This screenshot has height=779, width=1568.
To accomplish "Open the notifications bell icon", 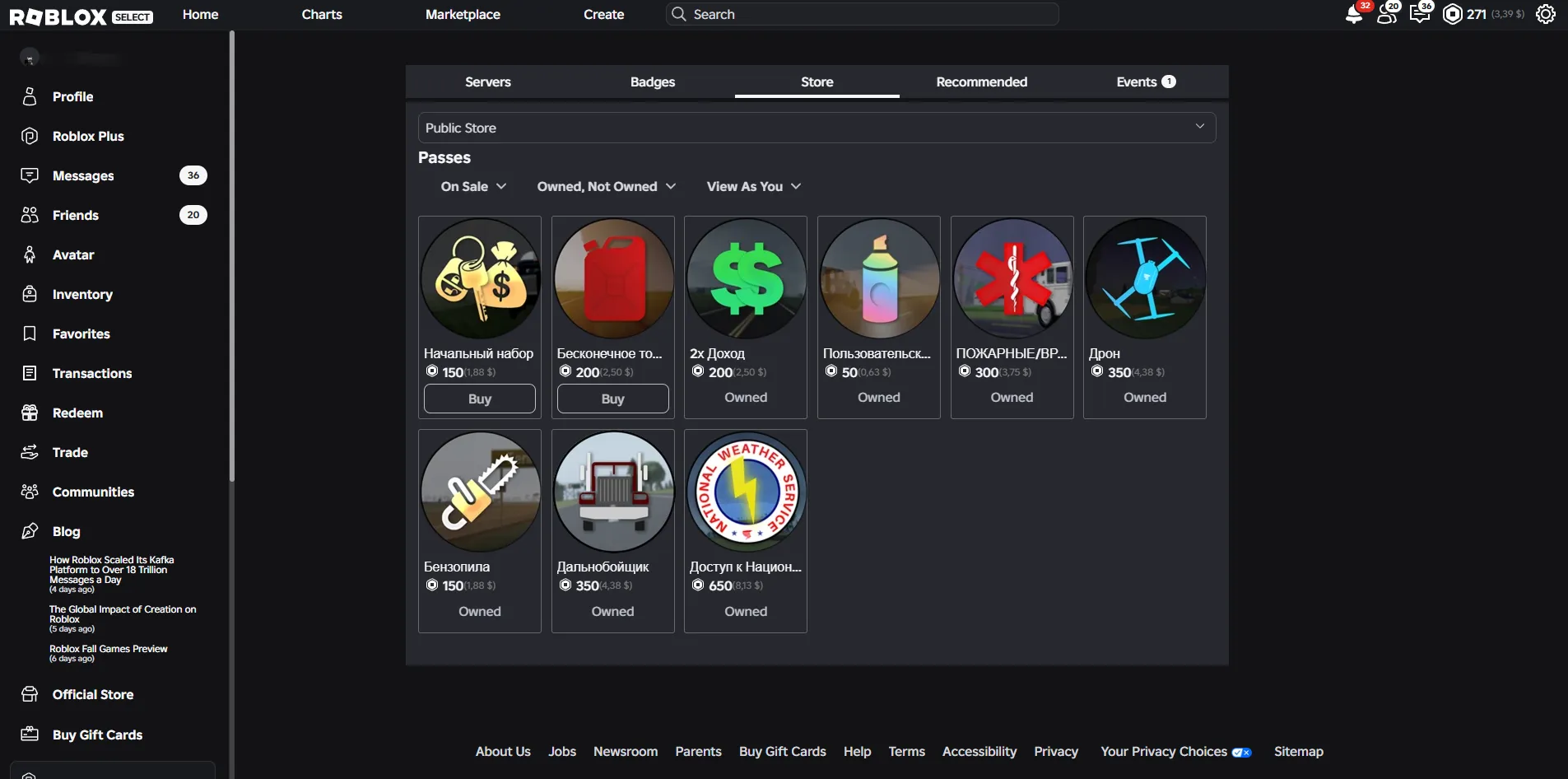I will pos(1354,14).
